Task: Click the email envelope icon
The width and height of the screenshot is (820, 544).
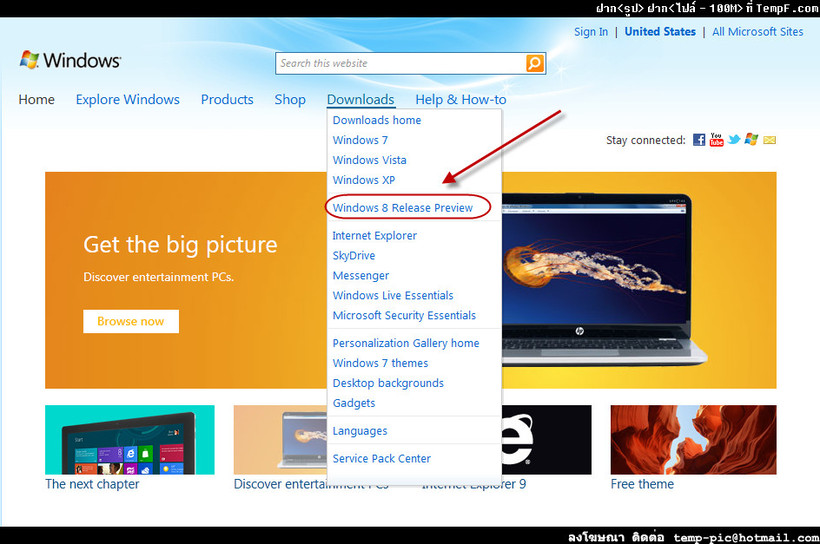Action: [x=769, y=140]
